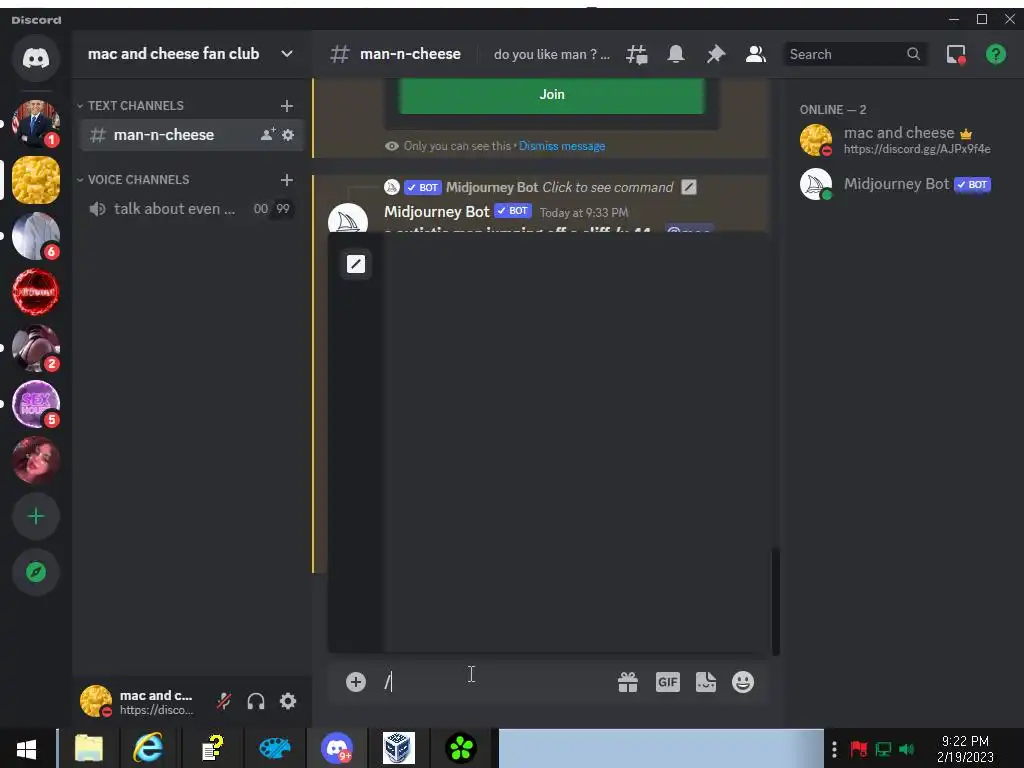Open Windows Start menu
This screenshot has height=768, width=1024.
pos(26,749)
